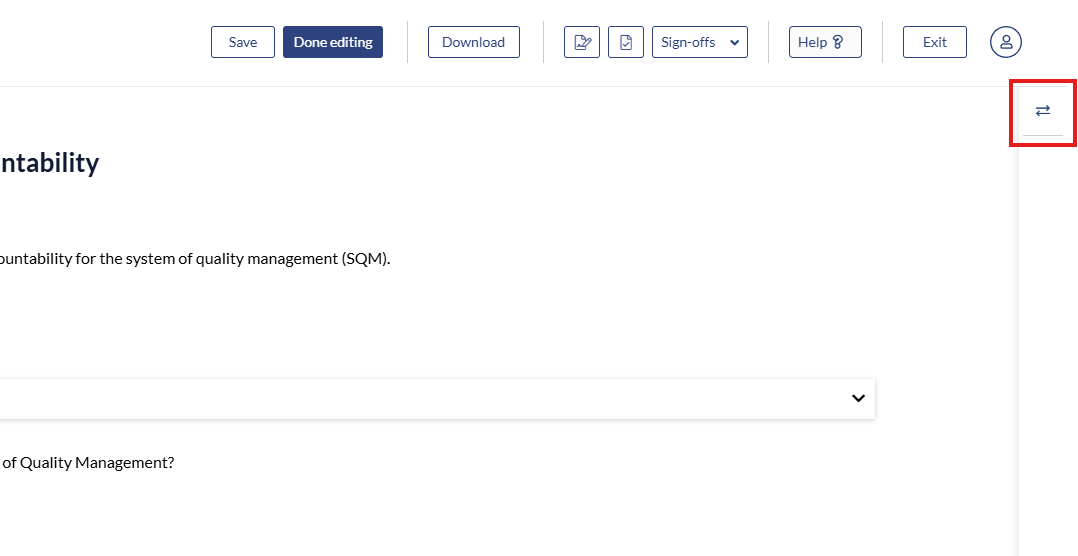Click the document checkmark icon
Screen dimensions: 1078x556
coord(626,42)
